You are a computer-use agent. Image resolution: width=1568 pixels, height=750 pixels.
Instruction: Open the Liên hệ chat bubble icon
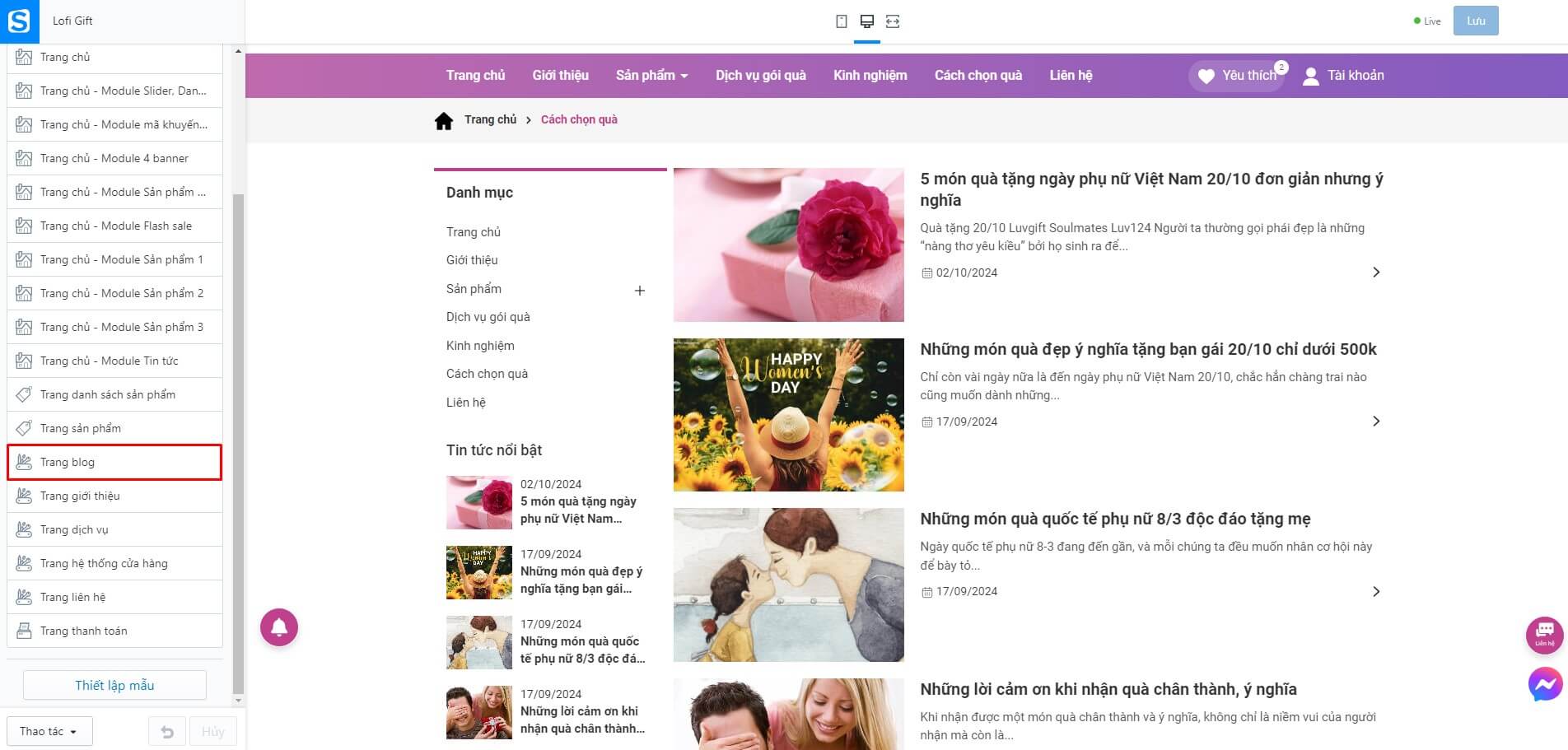click(1544, 635)
